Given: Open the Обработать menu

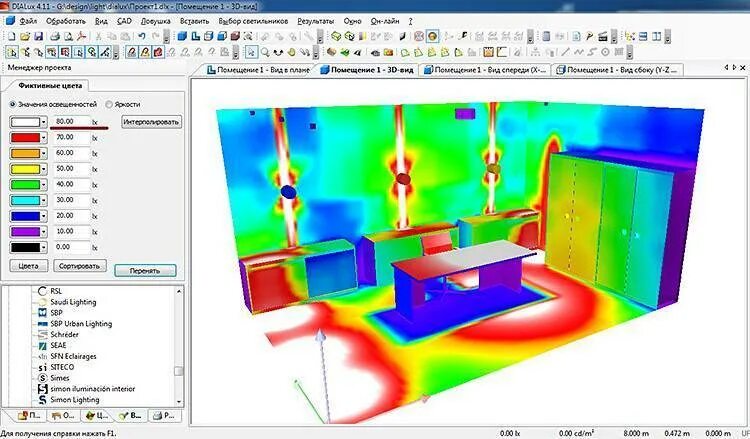Looking at the screenshot, I should [66, 22].
